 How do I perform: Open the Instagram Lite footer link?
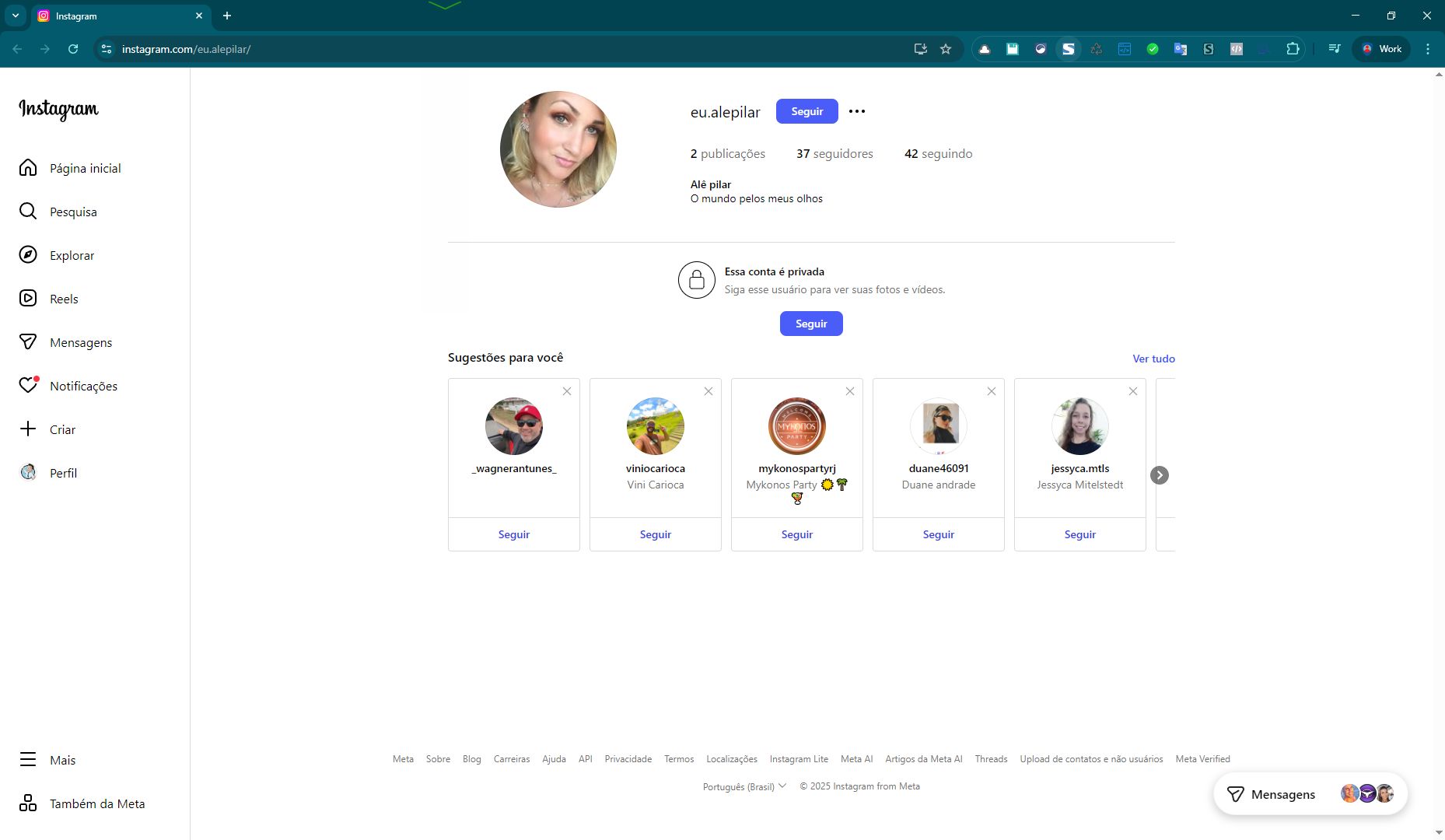(x=799, y=759)
